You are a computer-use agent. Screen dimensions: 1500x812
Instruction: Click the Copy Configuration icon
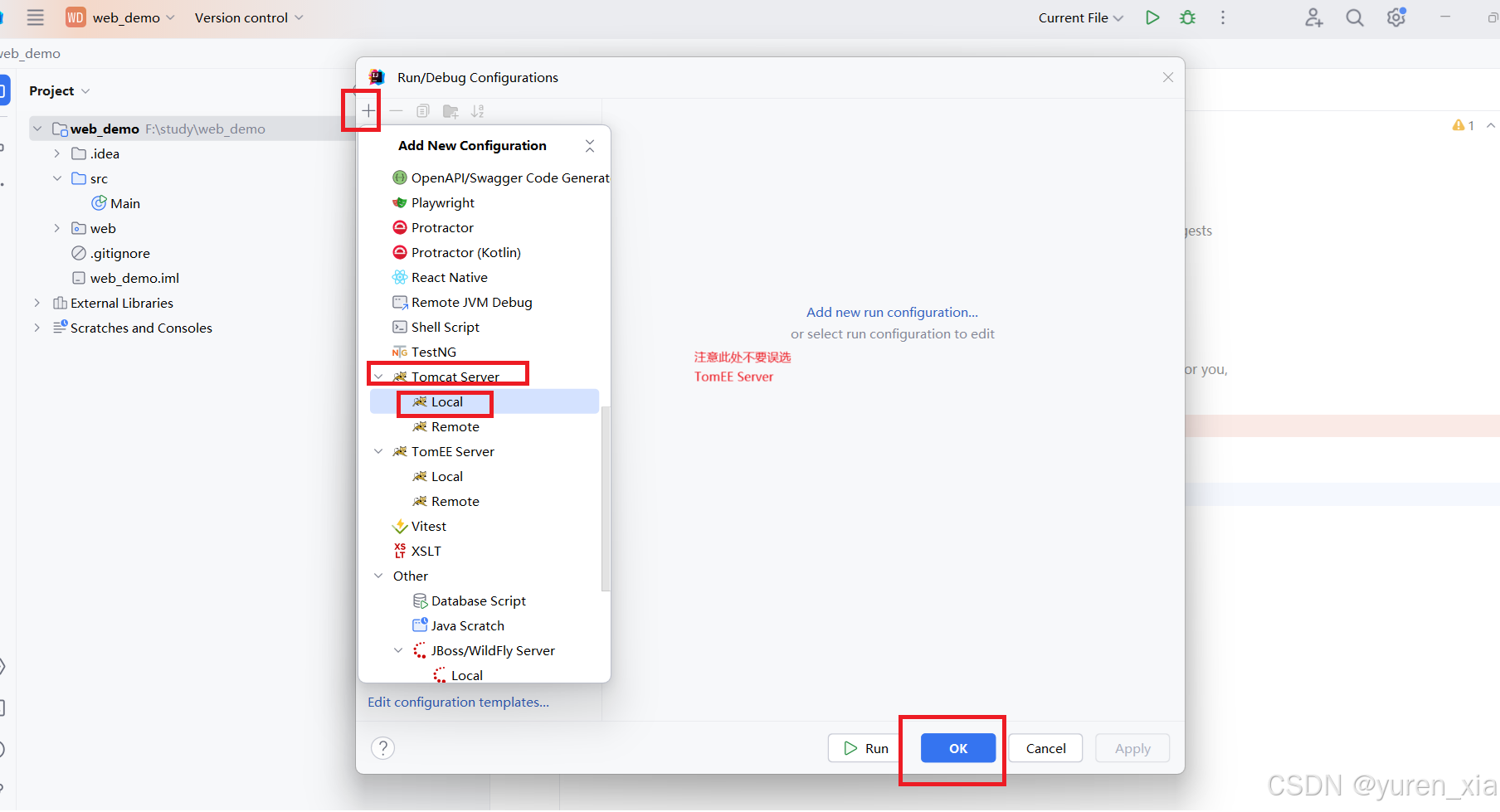tap(423, 110)
